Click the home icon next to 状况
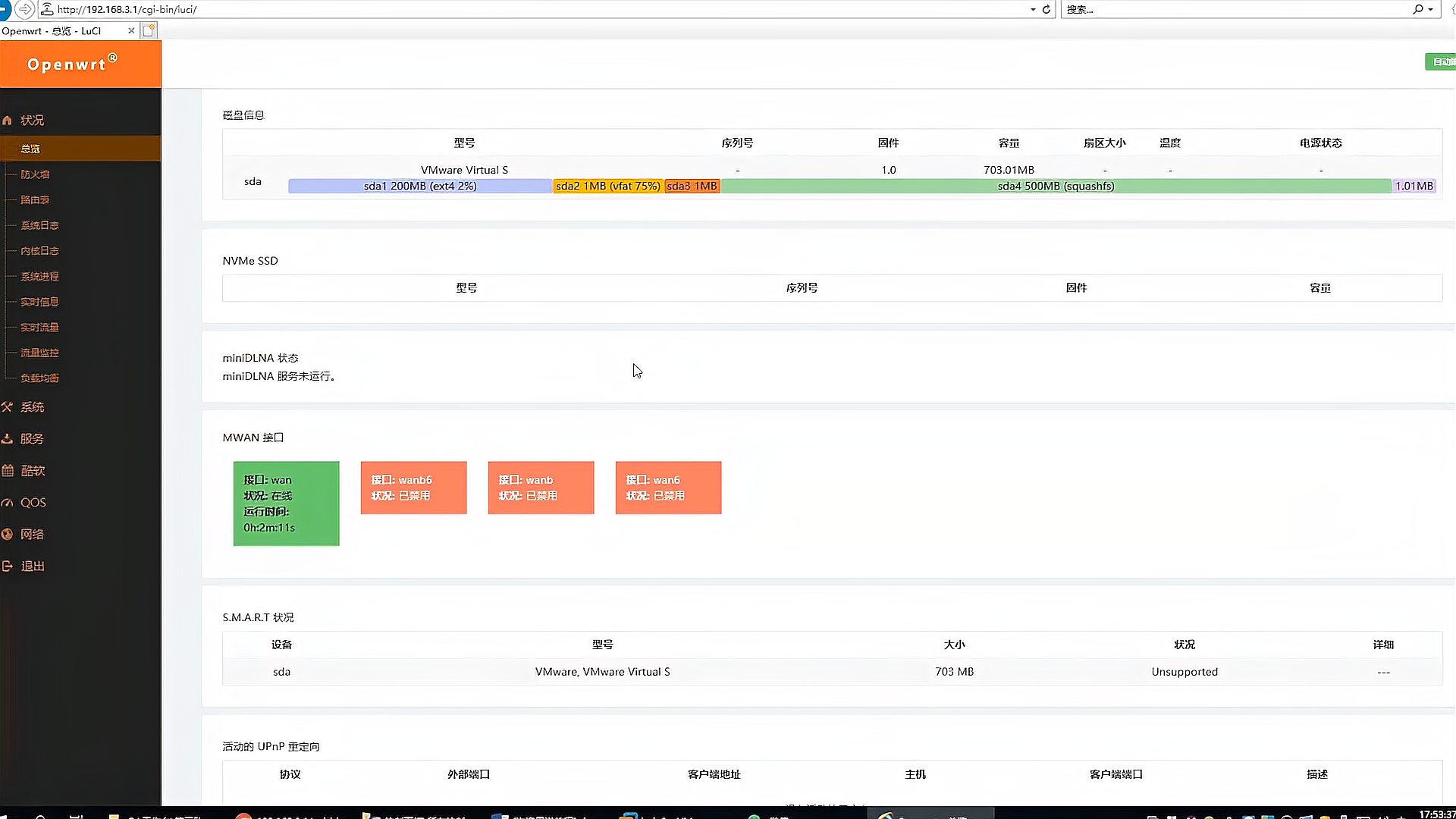Viewport: 1456px width, 819px height. (x=8, y=121)
